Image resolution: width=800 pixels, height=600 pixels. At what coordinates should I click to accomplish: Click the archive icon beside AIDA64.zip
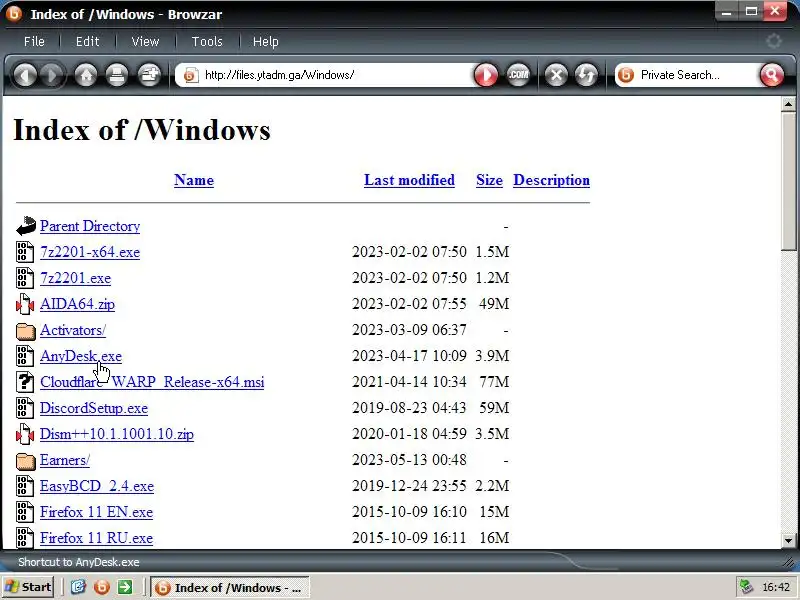coord(24,304)
